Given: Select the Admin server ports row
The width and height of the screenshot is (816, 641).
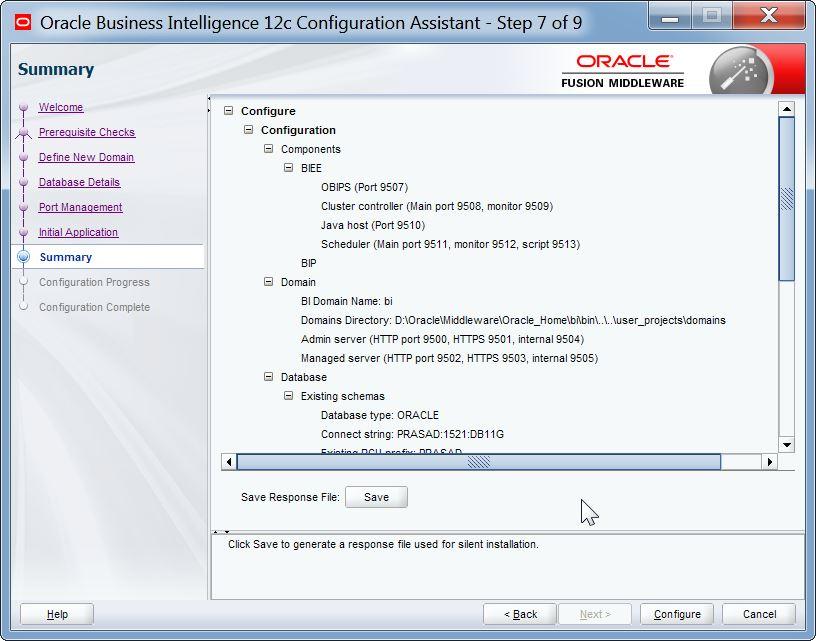Looking at the screenshot, I should (442, 339).
